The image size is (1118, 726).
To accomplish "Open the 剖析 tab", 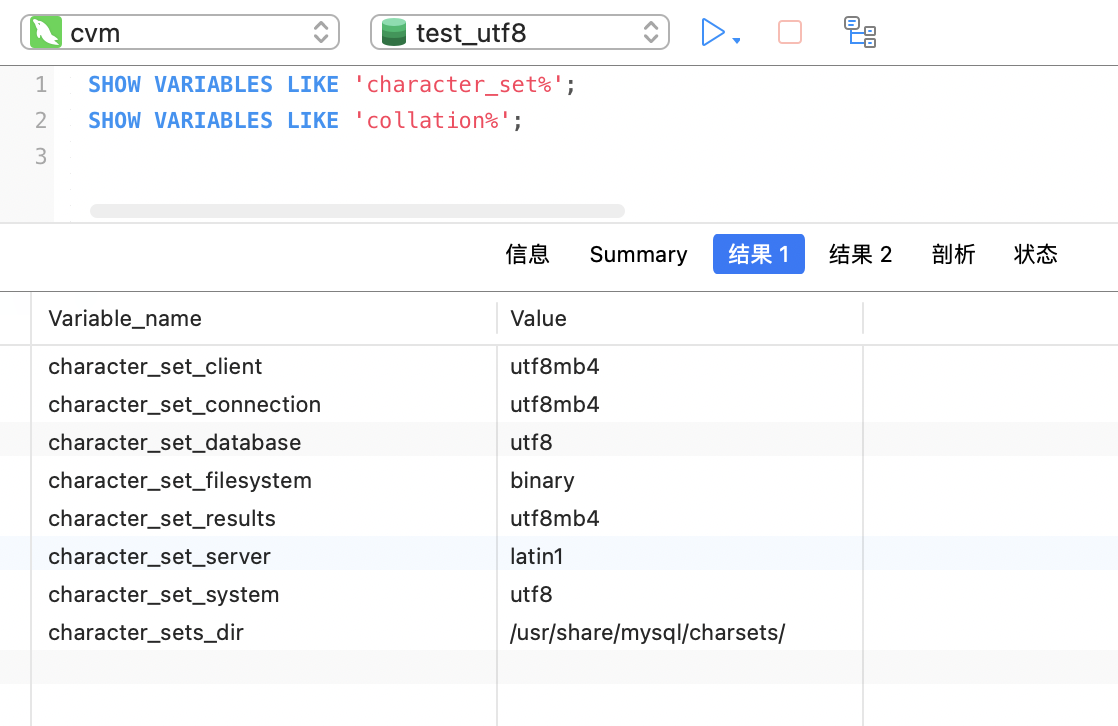I will pos(953,254).
